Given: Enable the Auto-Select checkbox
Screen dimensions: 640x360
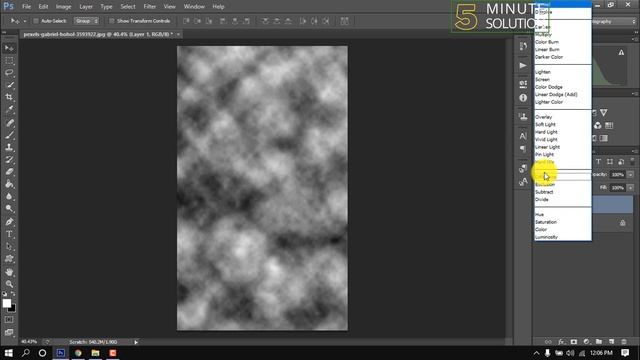Looking at the screenshot, I should click(x=36, y=21).
